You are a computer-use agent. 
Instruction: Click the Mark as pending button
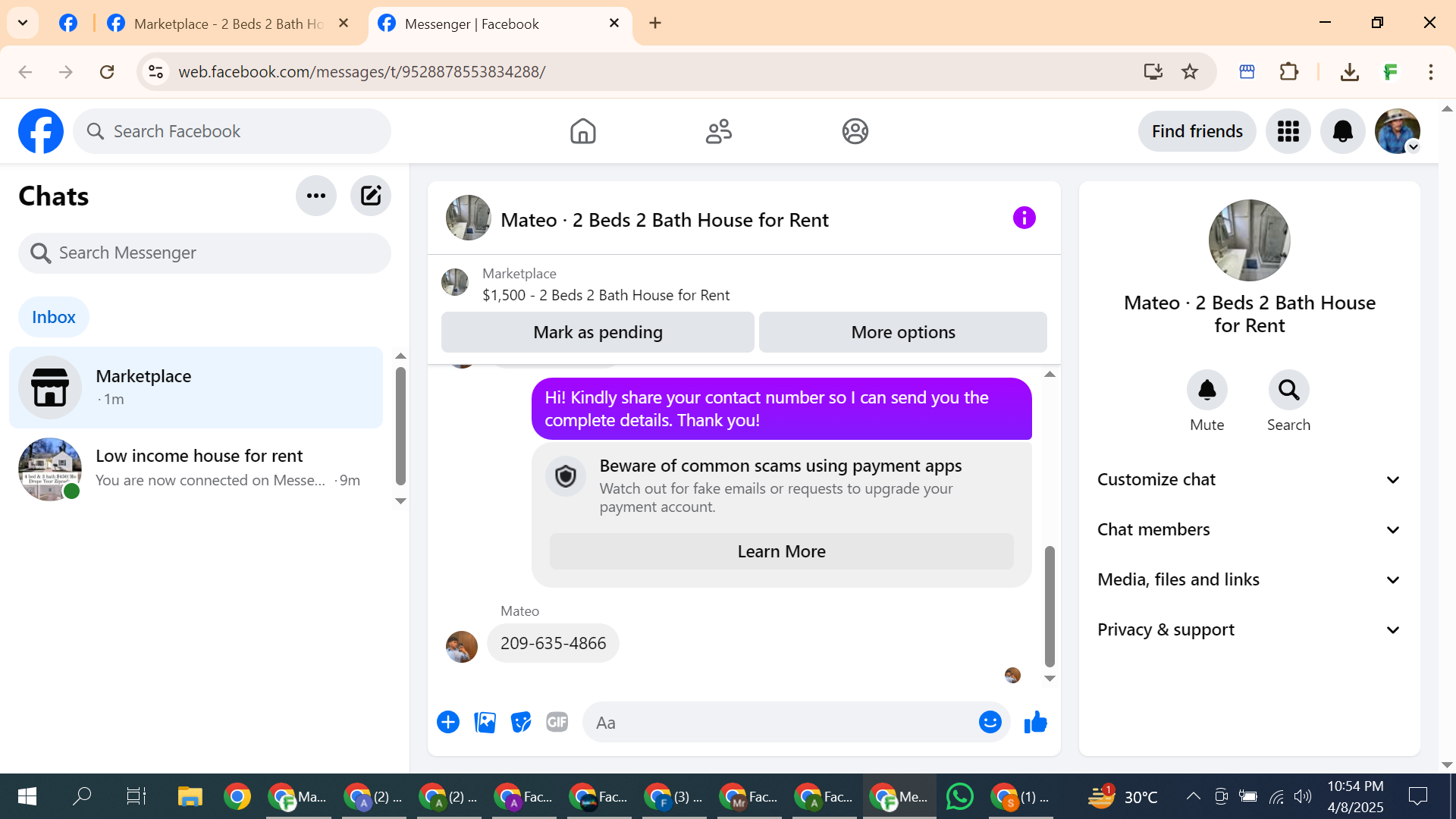pyautogui.click(x=598, y=332)
